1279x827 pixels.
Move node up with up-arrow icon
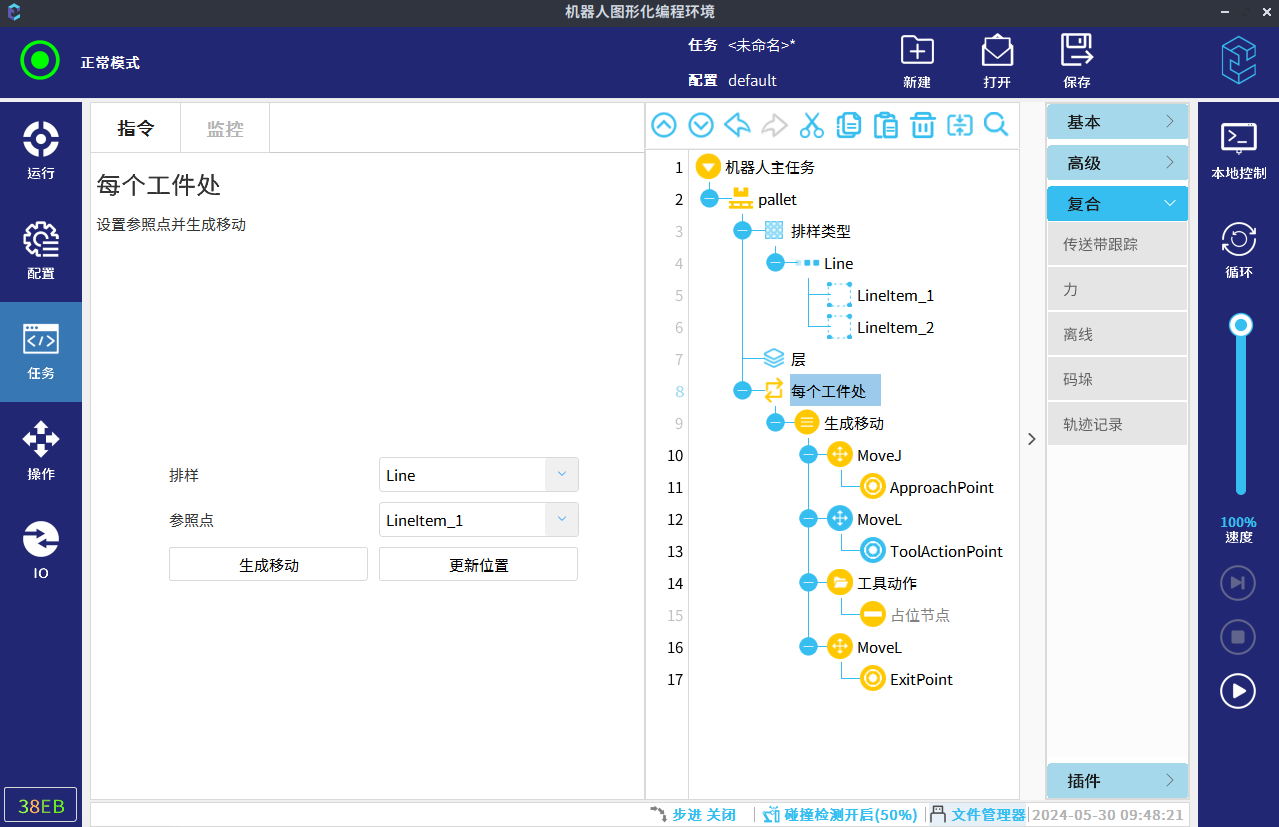pyautogui.click(x=664, y=125)
